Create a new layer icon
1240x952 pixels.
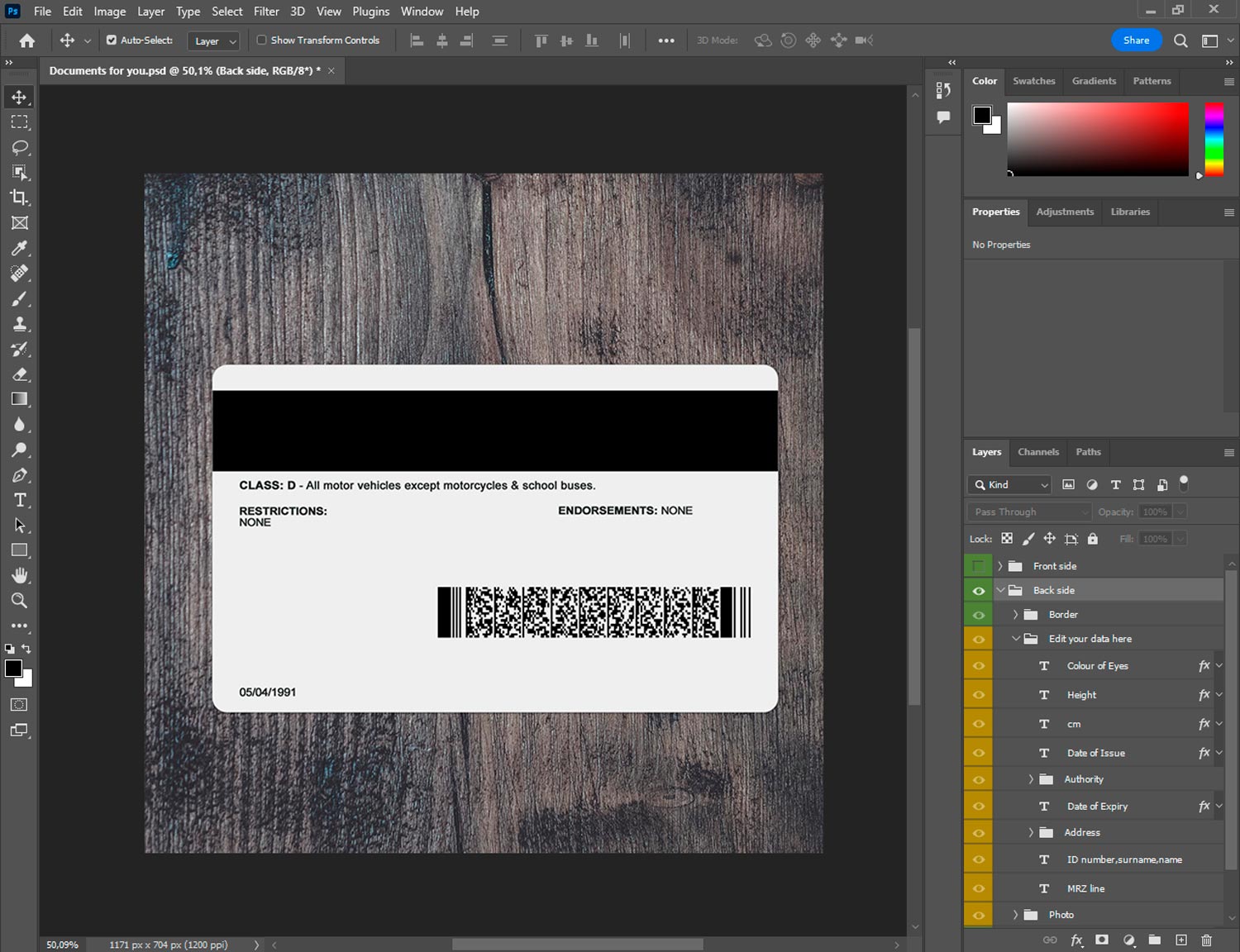[x=1181, y=940]
